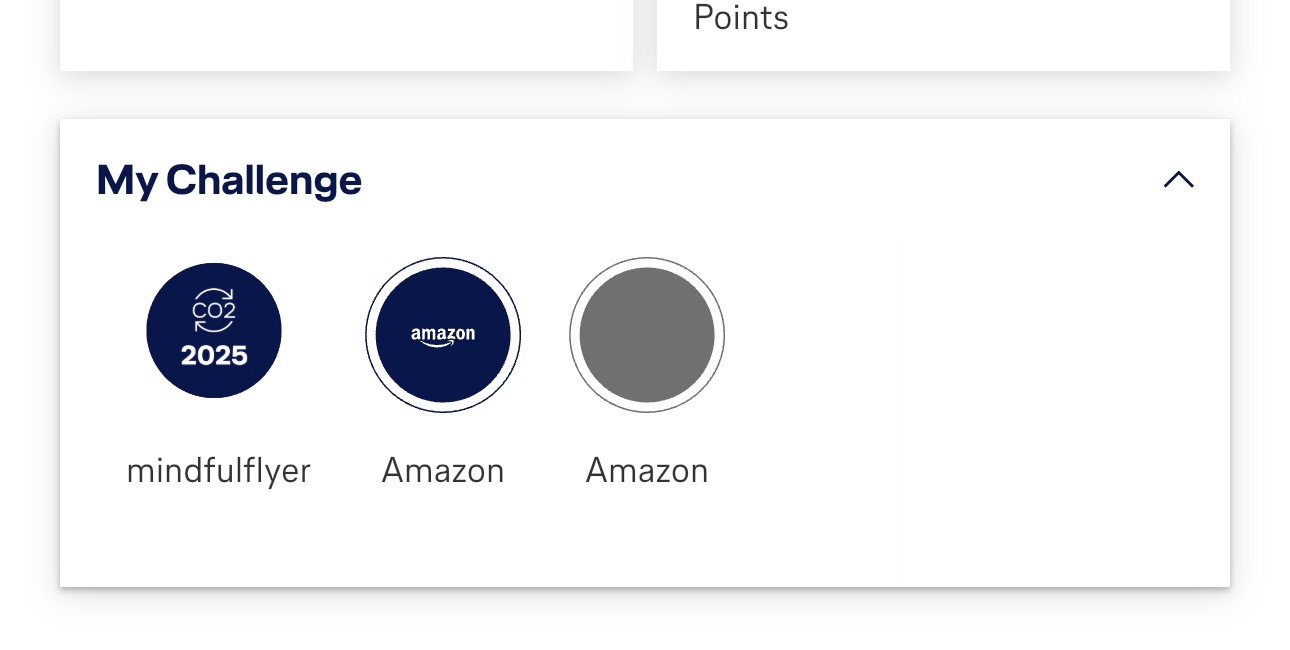Click the gray placeholder challenge badge
1290x650 pixels.
pyautogui.click(x=647, y=335)
